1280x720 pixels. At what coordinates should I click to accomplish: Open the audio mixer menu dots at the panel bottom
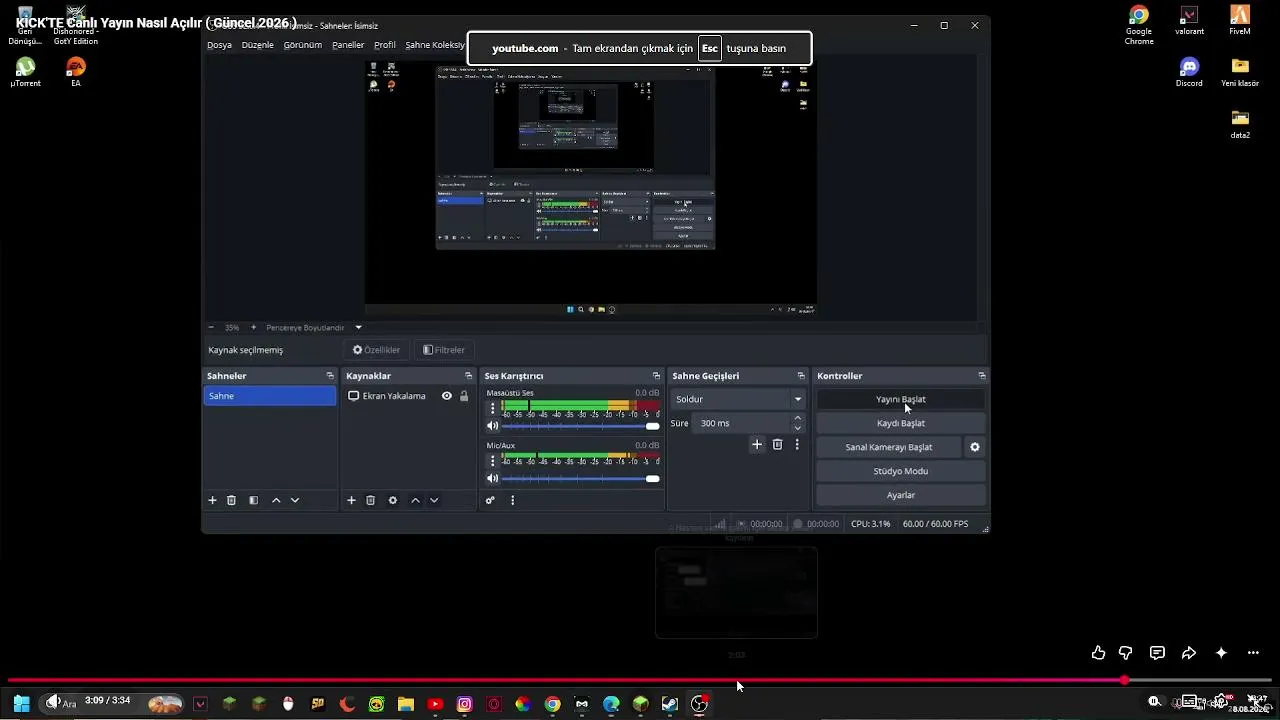(512, 500)
